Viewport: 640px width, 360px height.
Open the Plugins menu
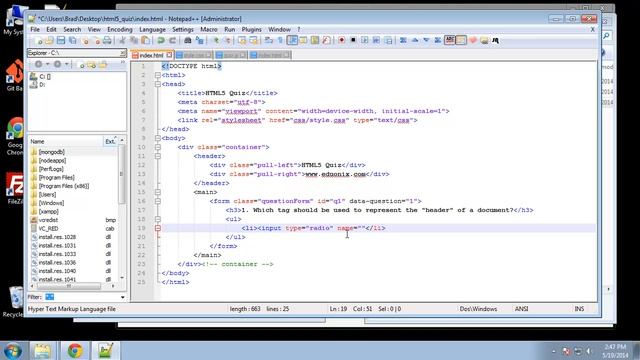(251, 29)
